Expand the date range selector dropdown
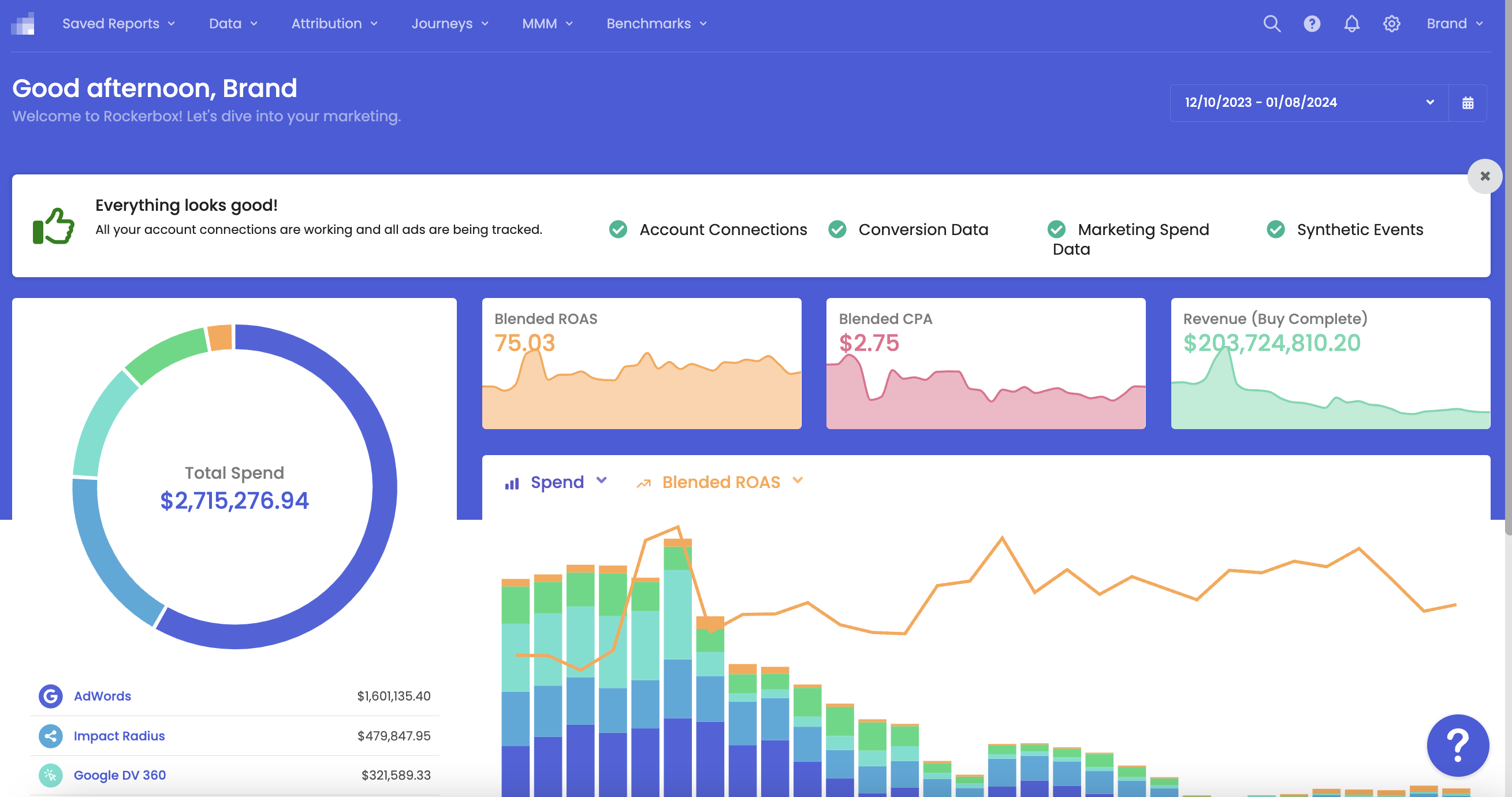The height and width of the screenshot is (797, 1512). tap(1429, 103)
